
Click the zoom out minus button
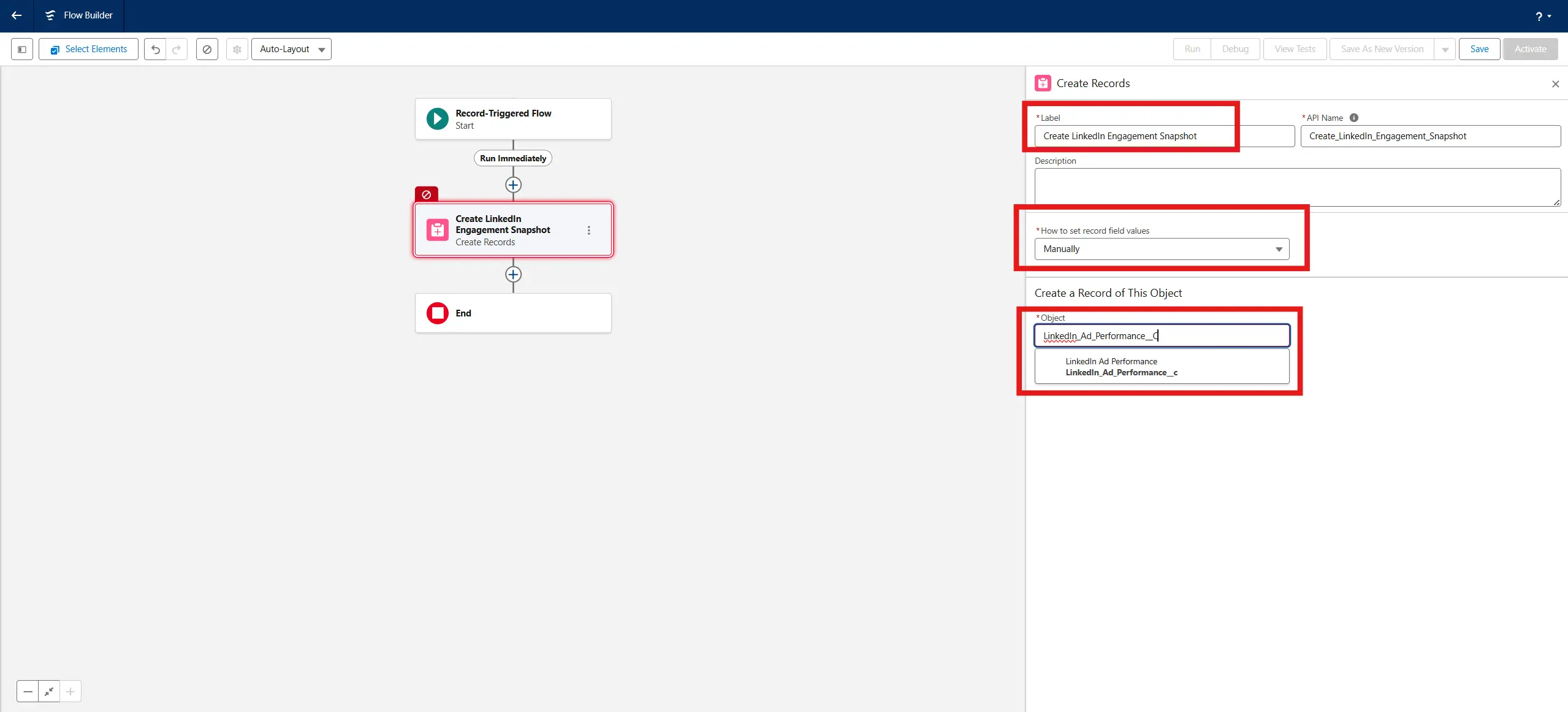[x=28, y=691]
